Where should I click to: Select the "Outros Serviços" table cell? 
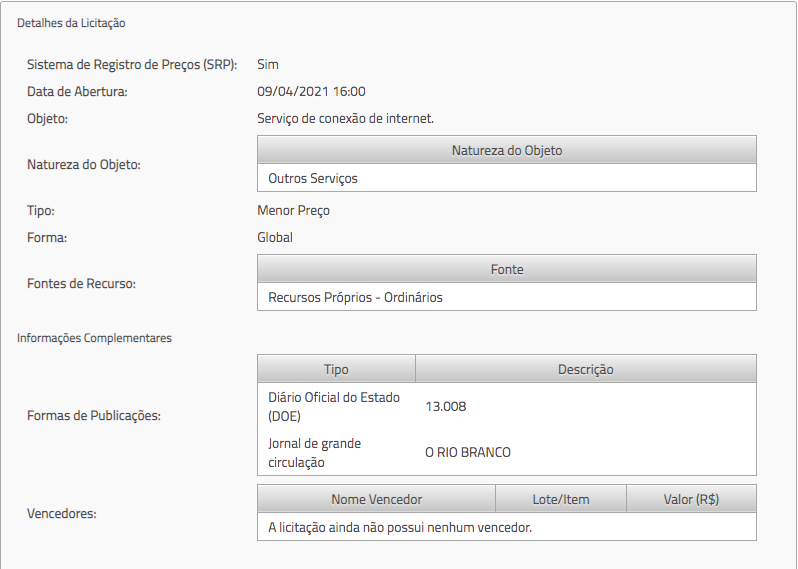point(313,178)
